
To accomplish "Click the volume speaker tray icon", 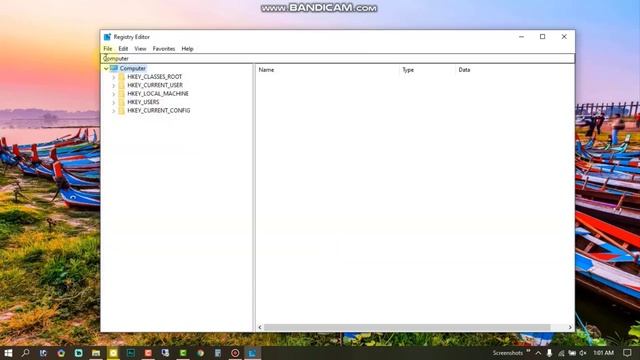I will 583,353.
